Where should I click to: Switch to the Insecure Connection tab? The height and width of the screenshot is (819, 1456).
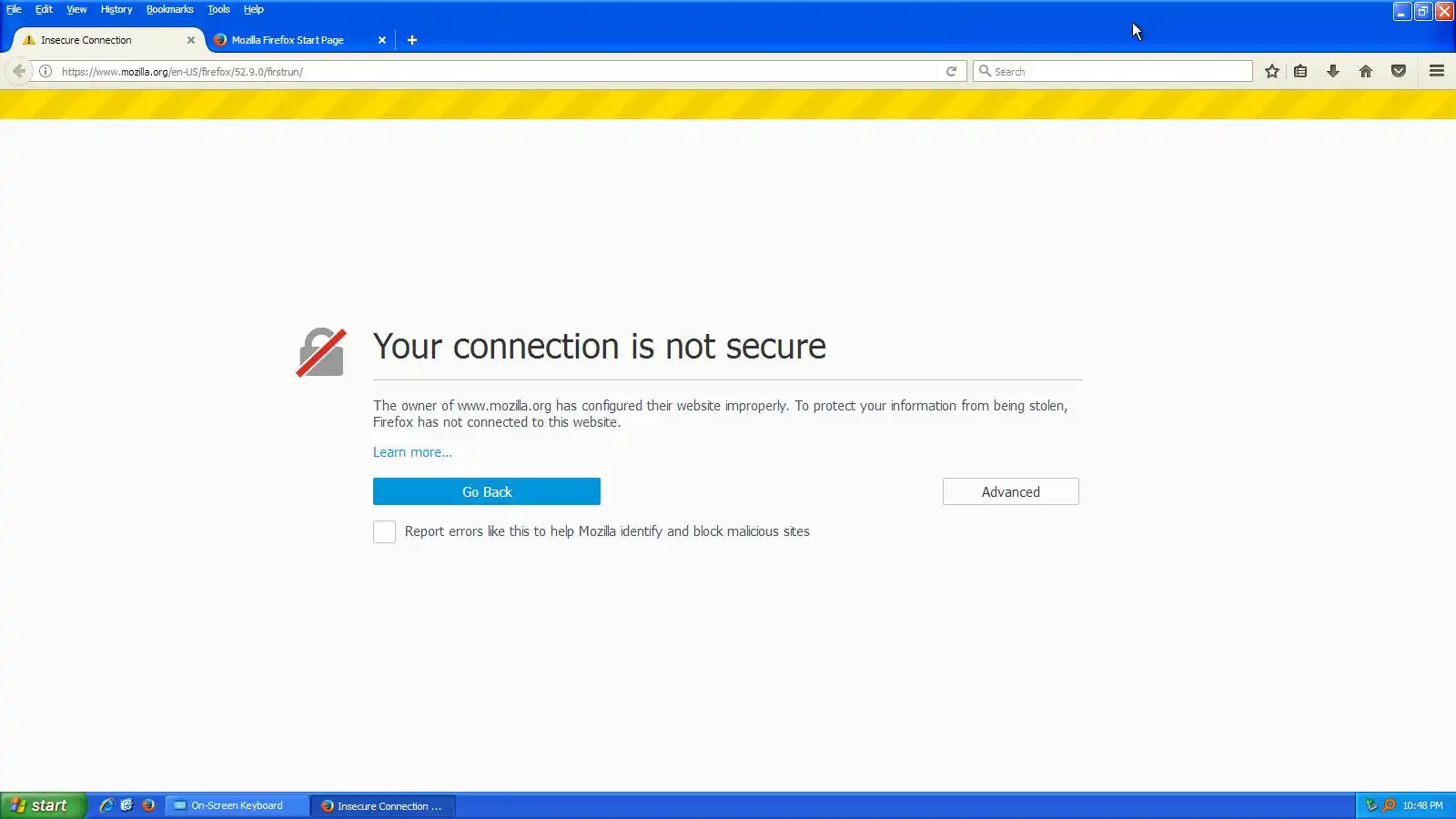(x=107, y=40)
